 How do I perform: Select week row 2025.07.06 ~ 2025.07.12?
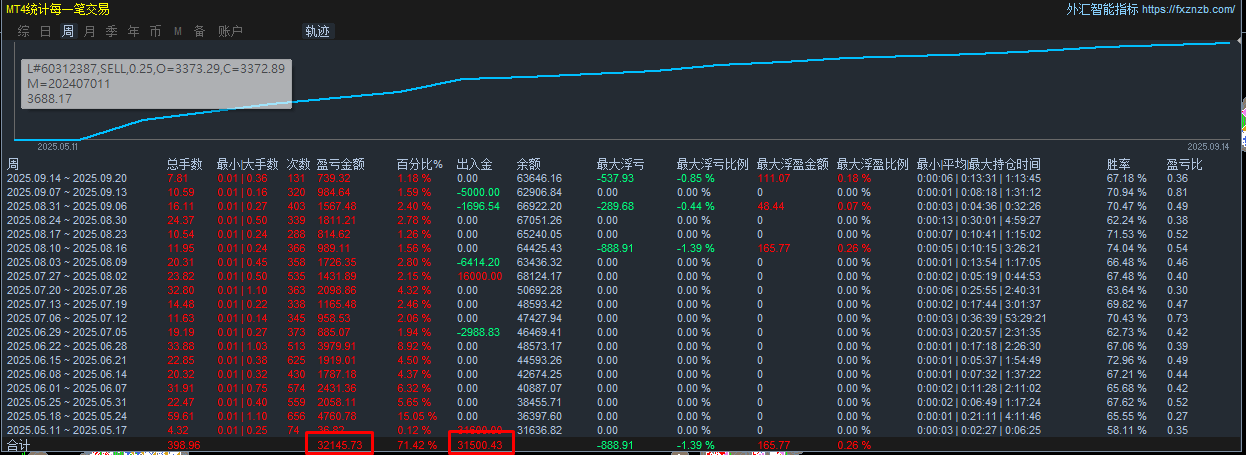[x=623, y=317]
